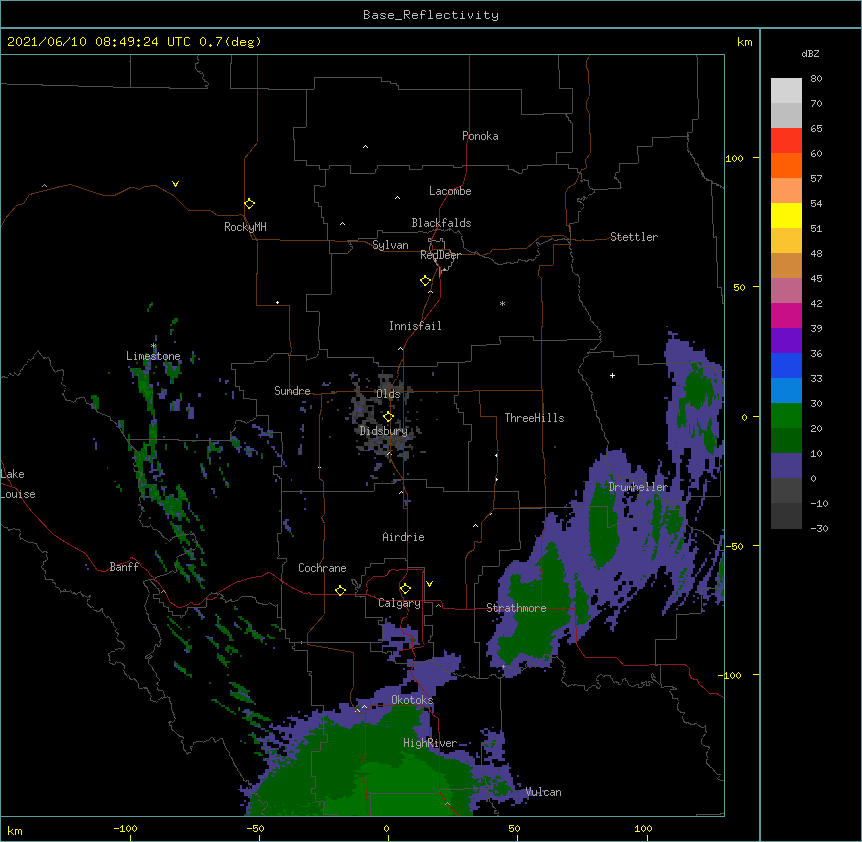The height and width of the screenshot is (842, 862).
Task: Select the purple swatch below 39 dBZ
Action: [x=786, y=341]
